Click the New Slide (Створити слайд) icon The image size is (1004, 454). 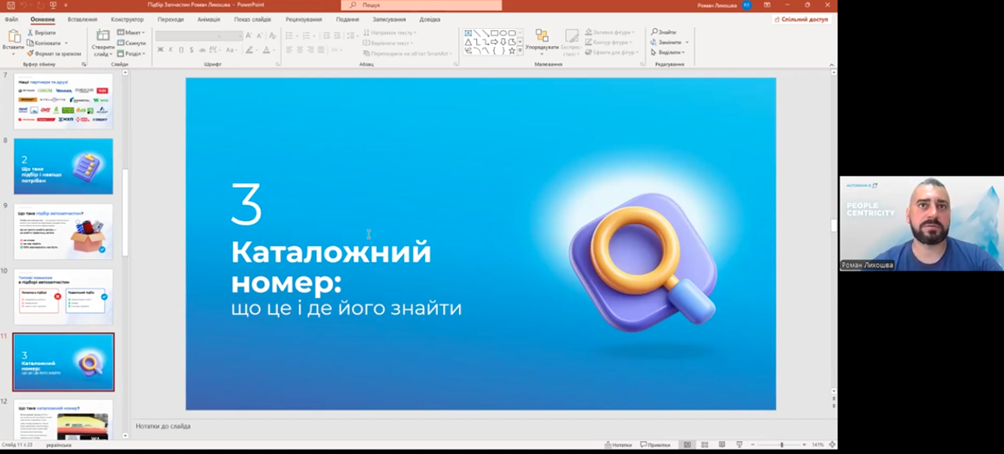(103, 36)
